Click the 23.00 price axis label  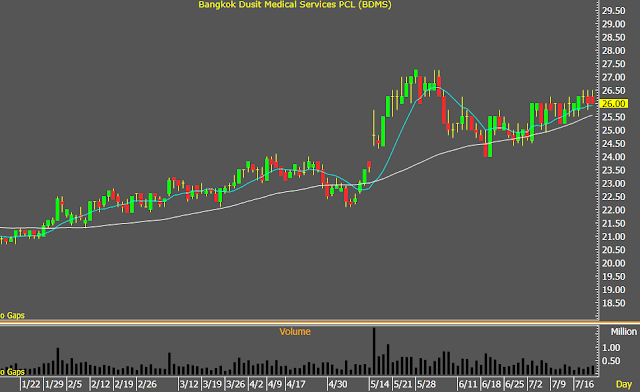tap(613, 184)
